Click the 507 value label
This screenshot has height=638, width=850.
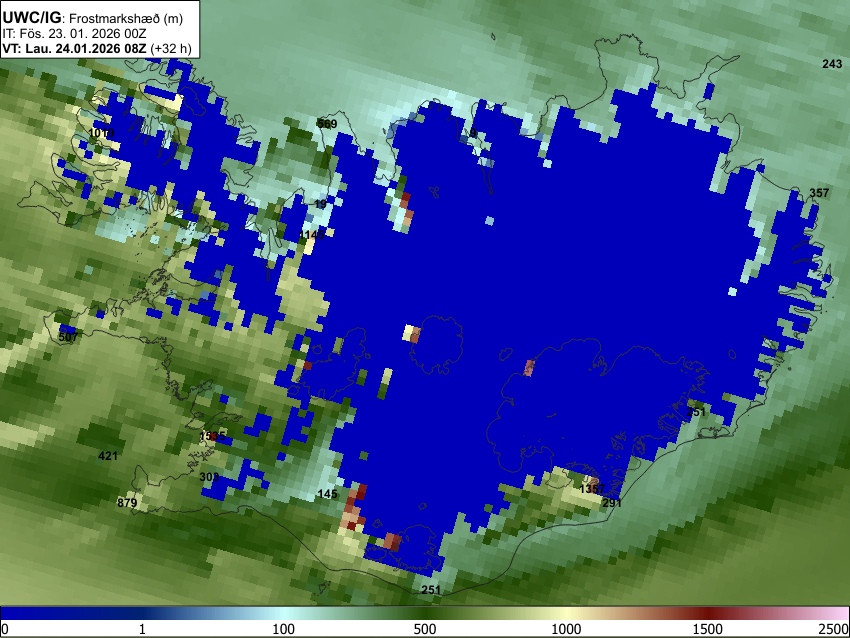click(68, 337)
